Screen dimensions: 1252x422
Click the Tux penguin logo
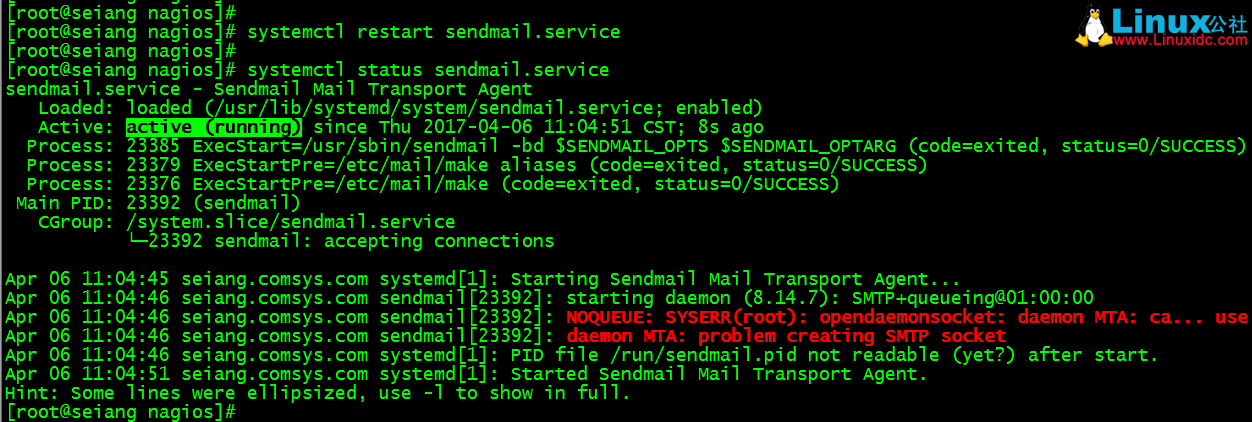pos(1093,26)
